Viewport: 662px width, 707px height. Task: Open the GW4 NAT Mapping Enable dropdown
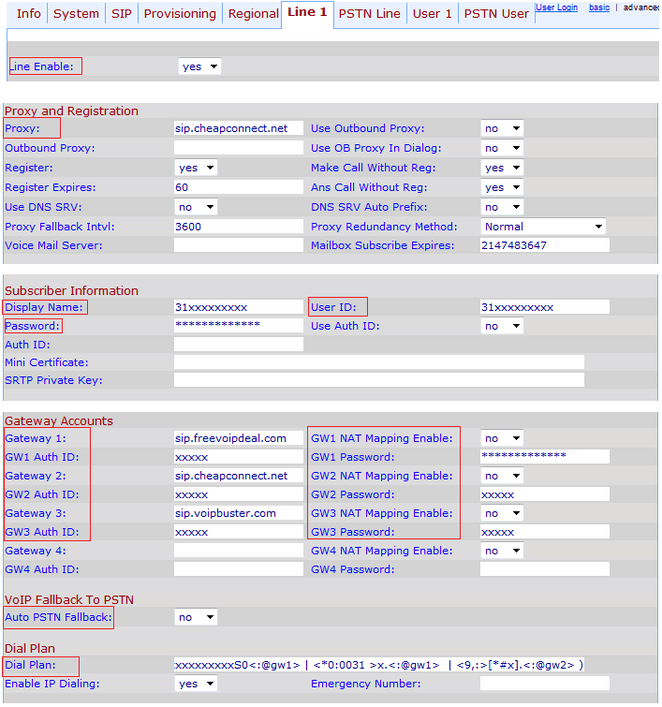point(502,551)
